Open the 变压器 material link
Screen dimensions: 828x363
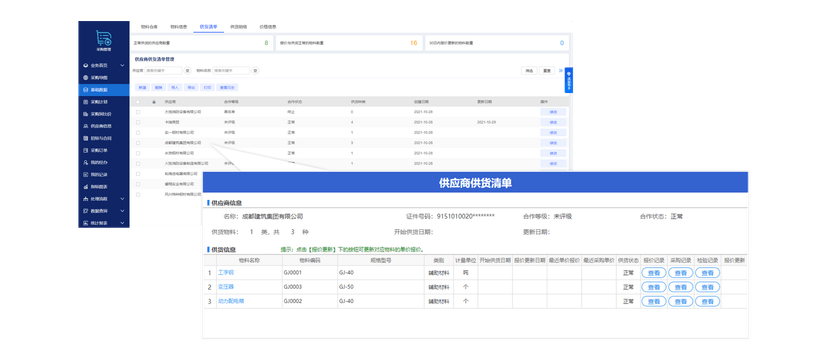point(226,286)
